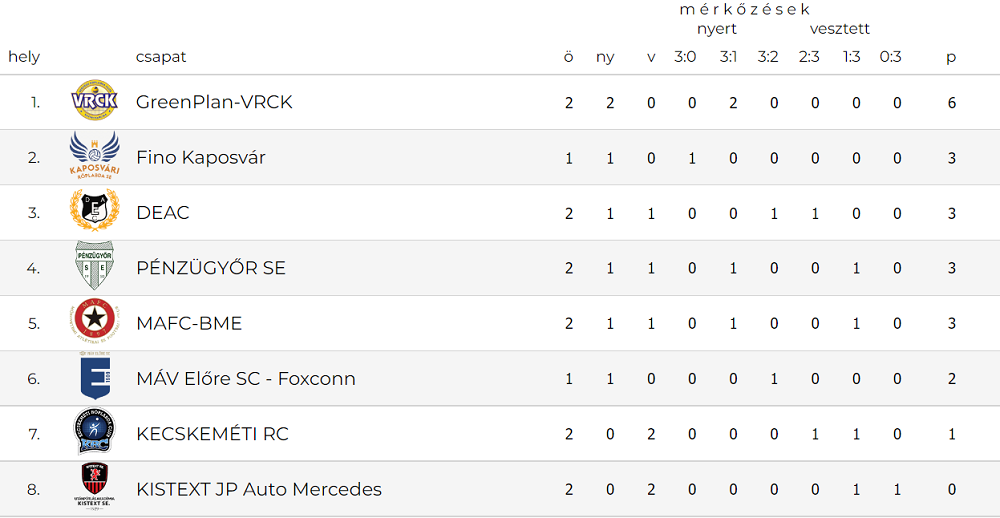Open the GreenPlan-VRCK team name
This screenshot has height=518, width=1000.
click(x=214, y=102)
